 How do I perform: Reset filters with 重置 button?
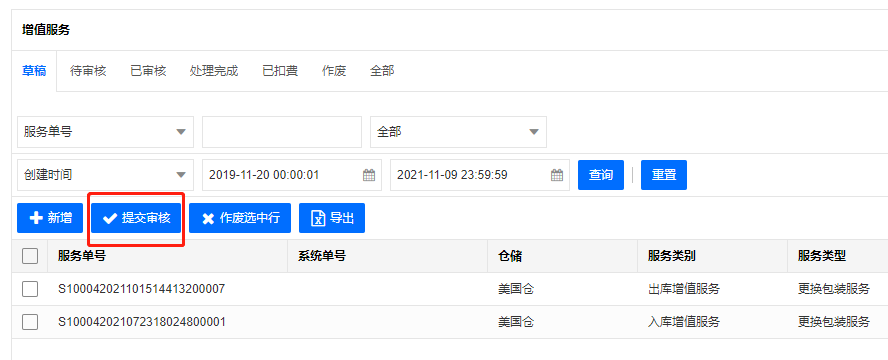[x=664, y=175]
